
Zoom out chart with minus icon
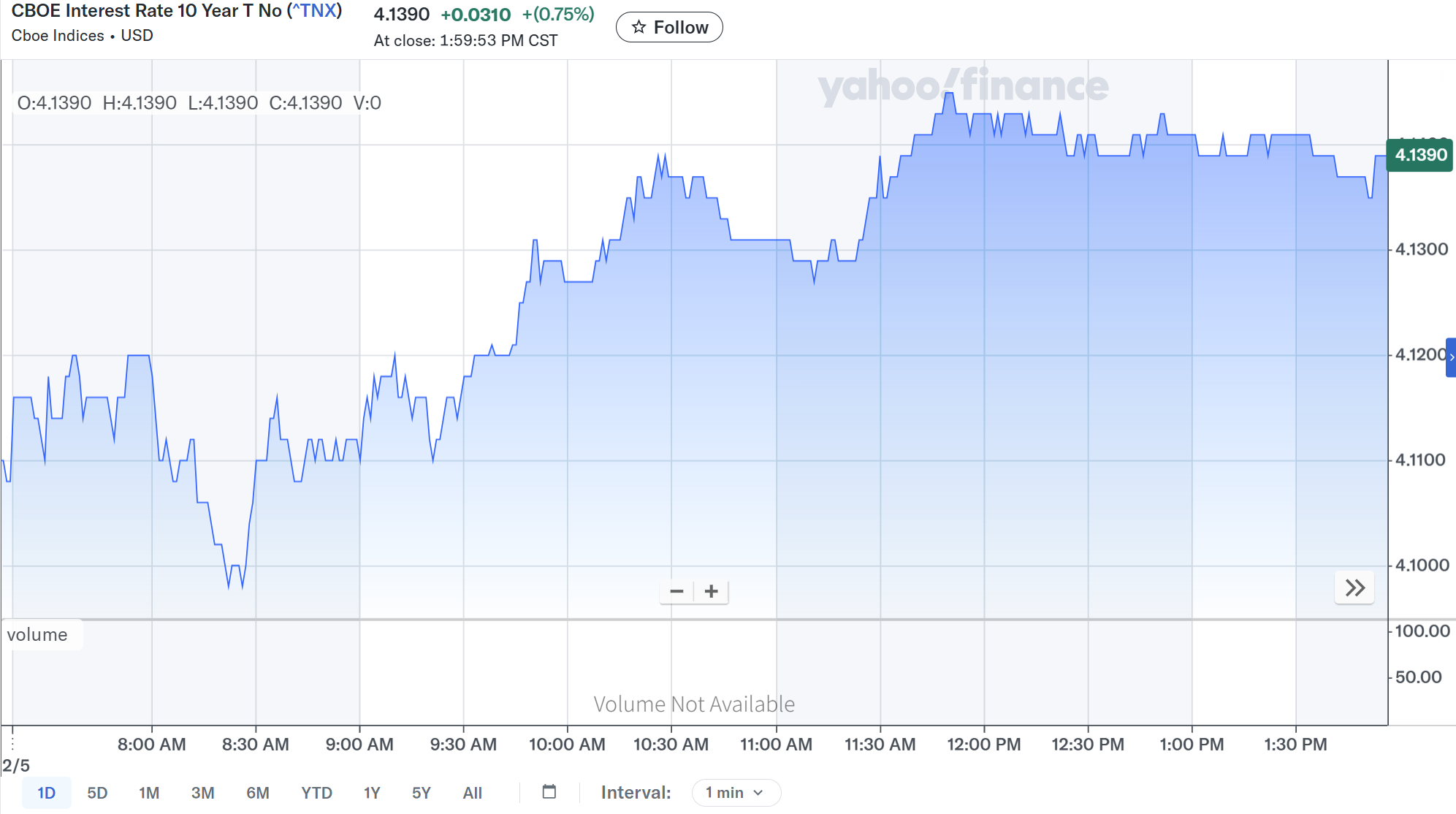(676, 591)
